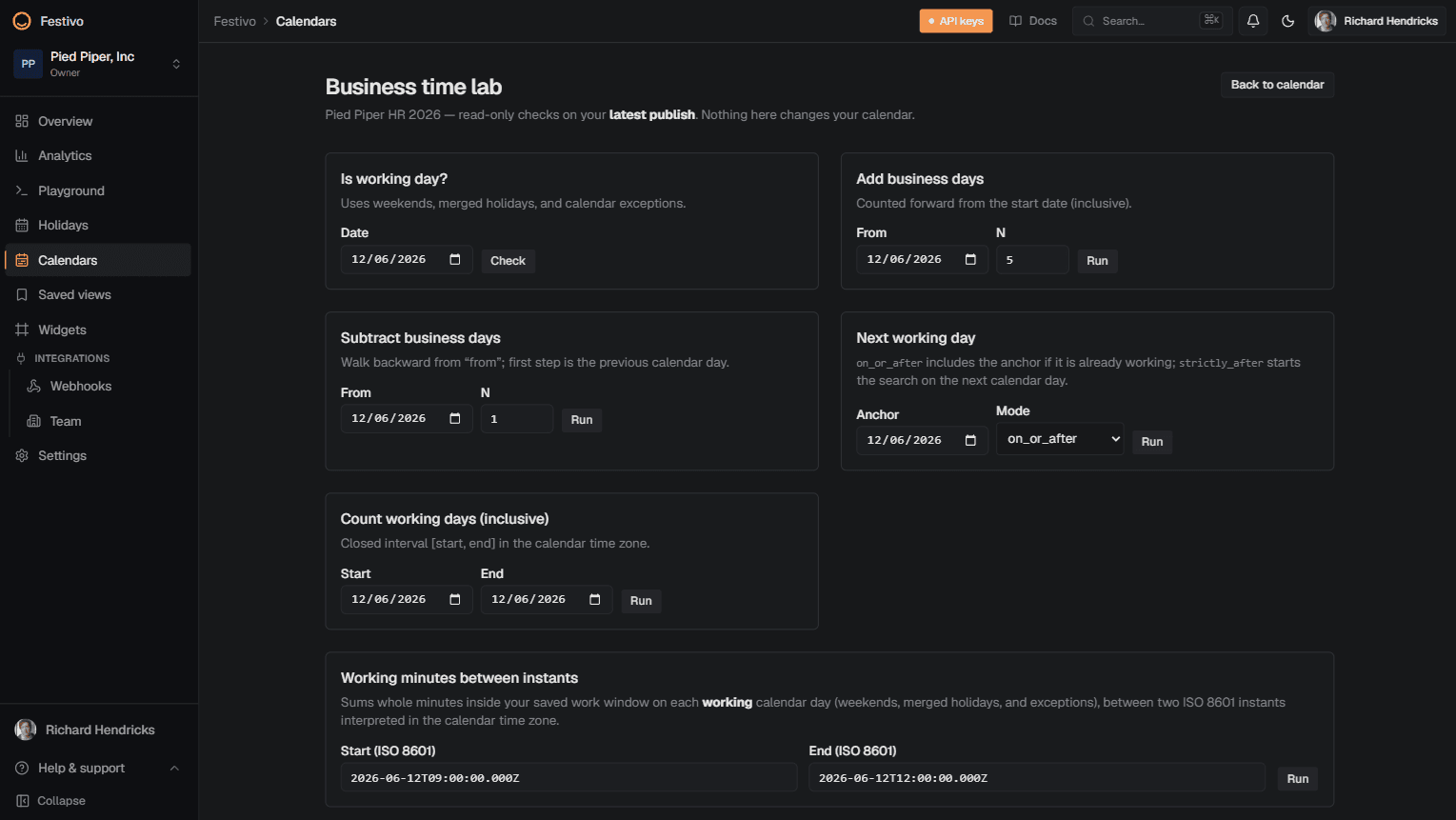Click the Calendars breadcrumb text
Viewport: 1456px width, 820px height.
[306, 21]
